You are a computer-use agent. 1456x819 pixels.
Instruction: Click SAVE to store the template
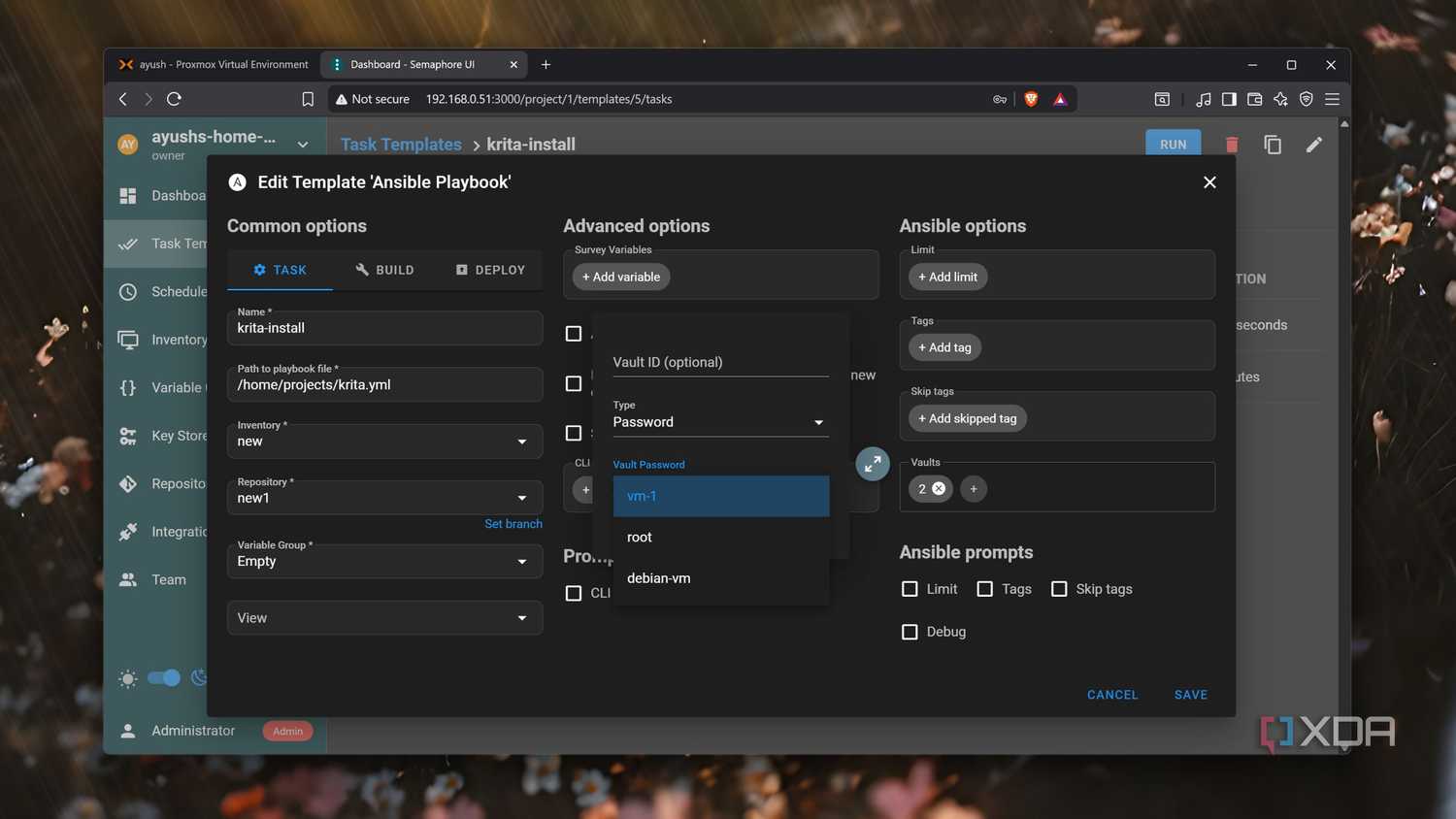1191,695
